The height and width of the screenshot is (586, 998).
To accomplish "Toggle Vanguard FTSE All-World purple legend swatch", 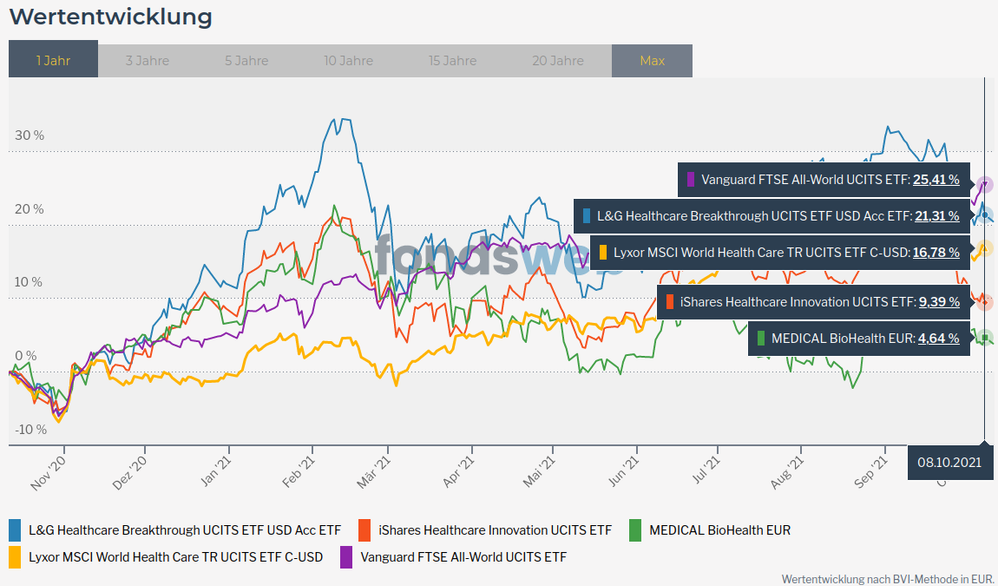I will point(346,556).
